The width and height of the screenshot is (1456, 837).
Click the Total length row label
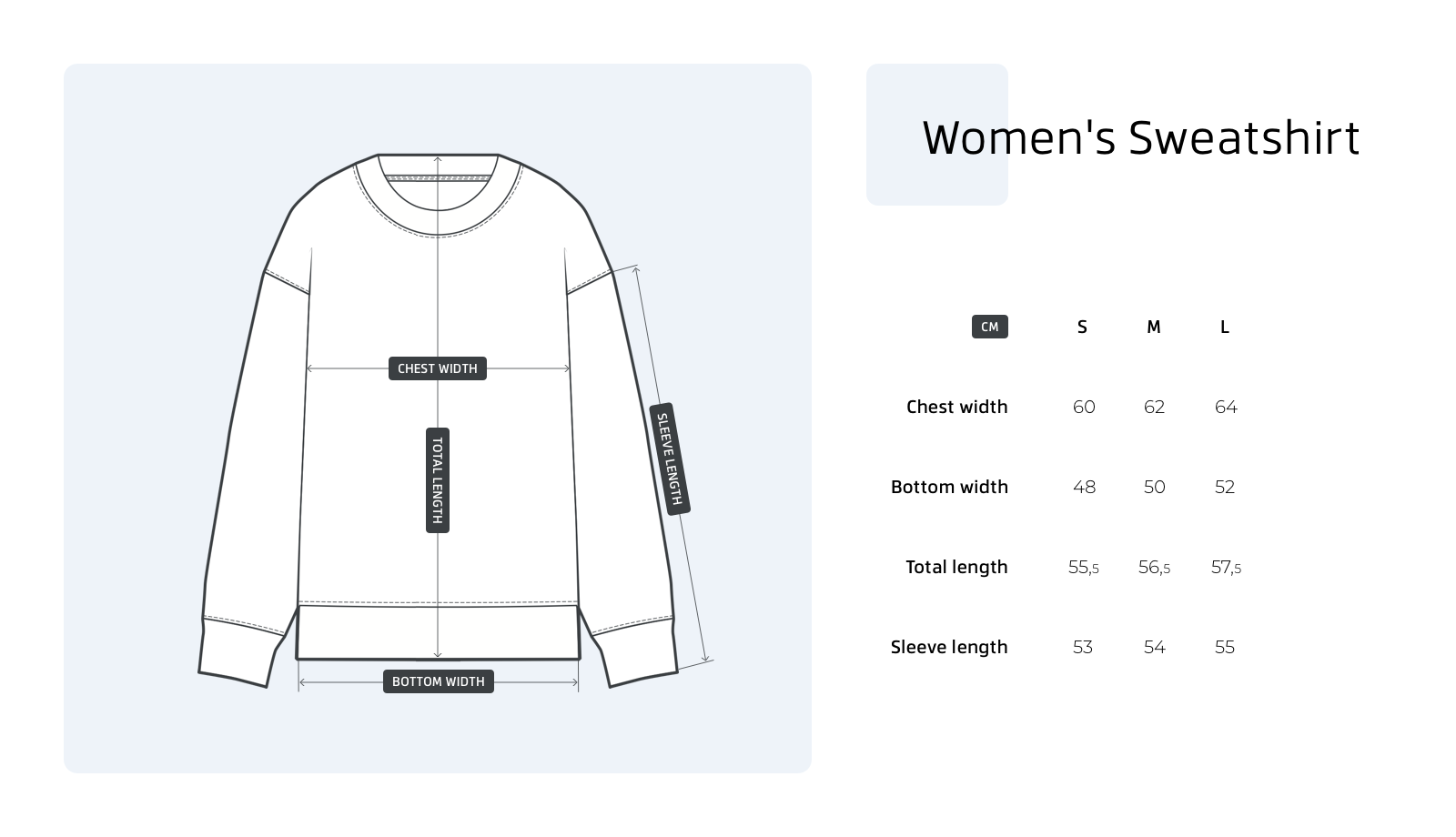956,567
